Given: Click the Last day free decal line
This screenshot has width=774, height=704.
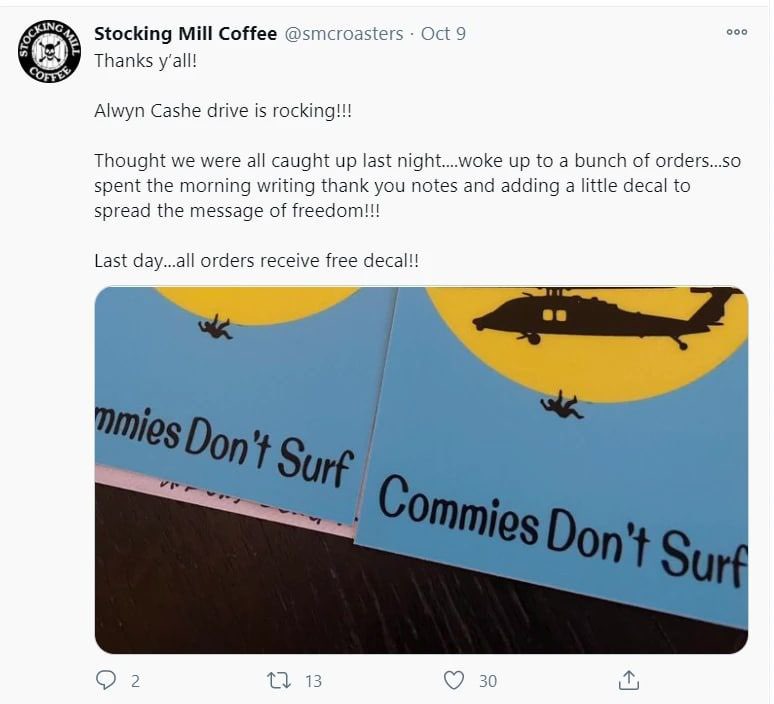Looking at the screenshot, I should pos(257,261).
